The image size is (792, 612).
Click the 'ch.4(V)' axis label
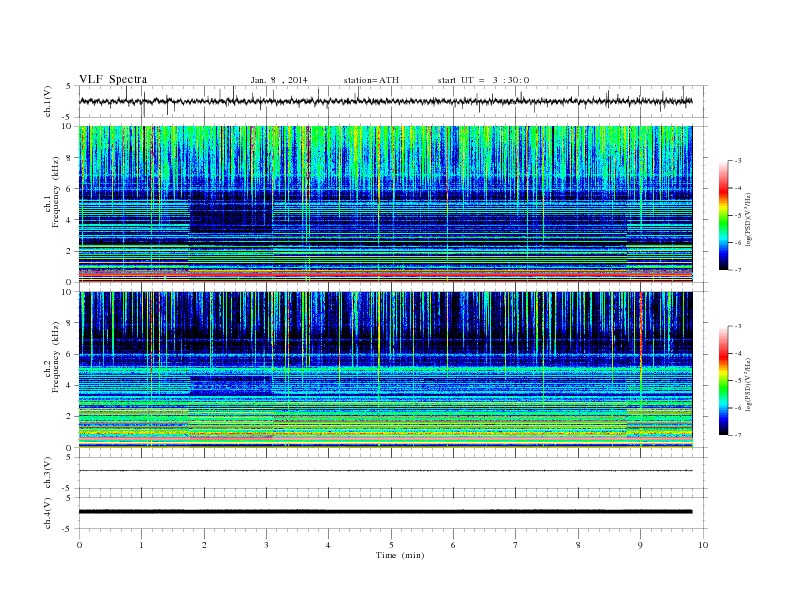[48, 514]
